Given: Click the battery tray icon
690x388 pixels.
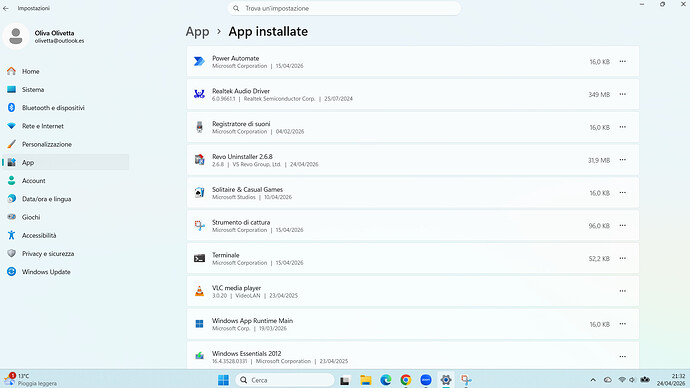Looking at the screenshot, I should (645, 380).
